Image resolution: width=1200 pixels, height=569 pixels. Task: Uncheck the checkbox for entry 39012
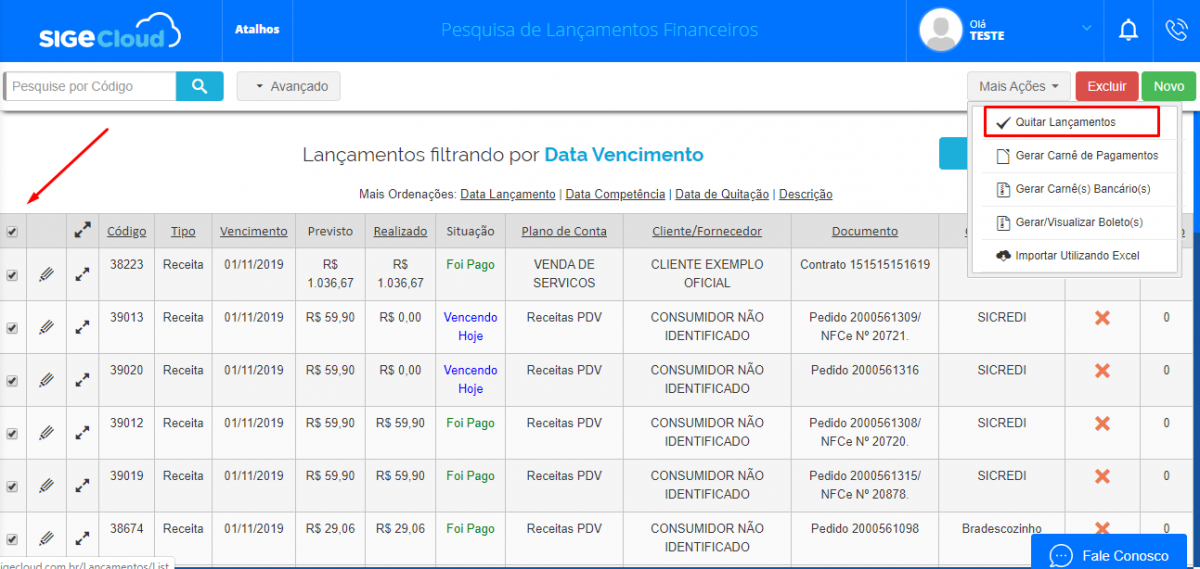(x=12, y=434)
